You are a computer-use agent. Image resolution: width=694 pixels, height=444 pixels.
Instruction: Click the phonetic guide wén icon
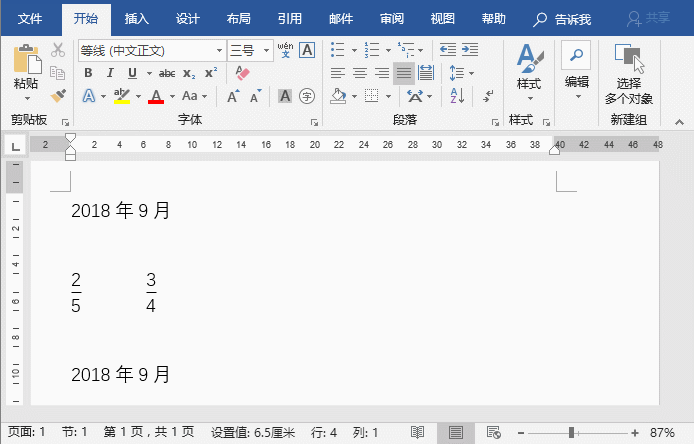(x=285, y=50)
